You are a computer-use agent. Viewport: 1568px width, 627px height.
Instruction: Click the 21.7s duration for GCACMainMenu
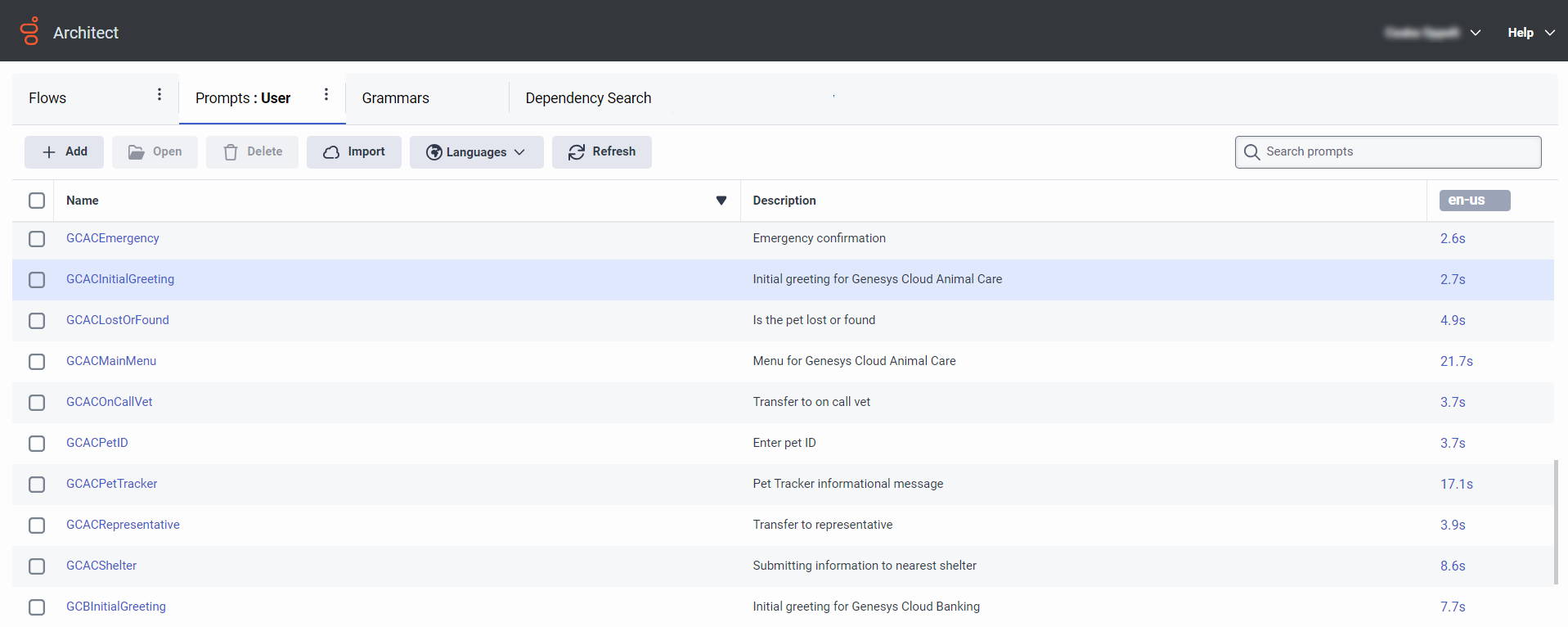1457,362
